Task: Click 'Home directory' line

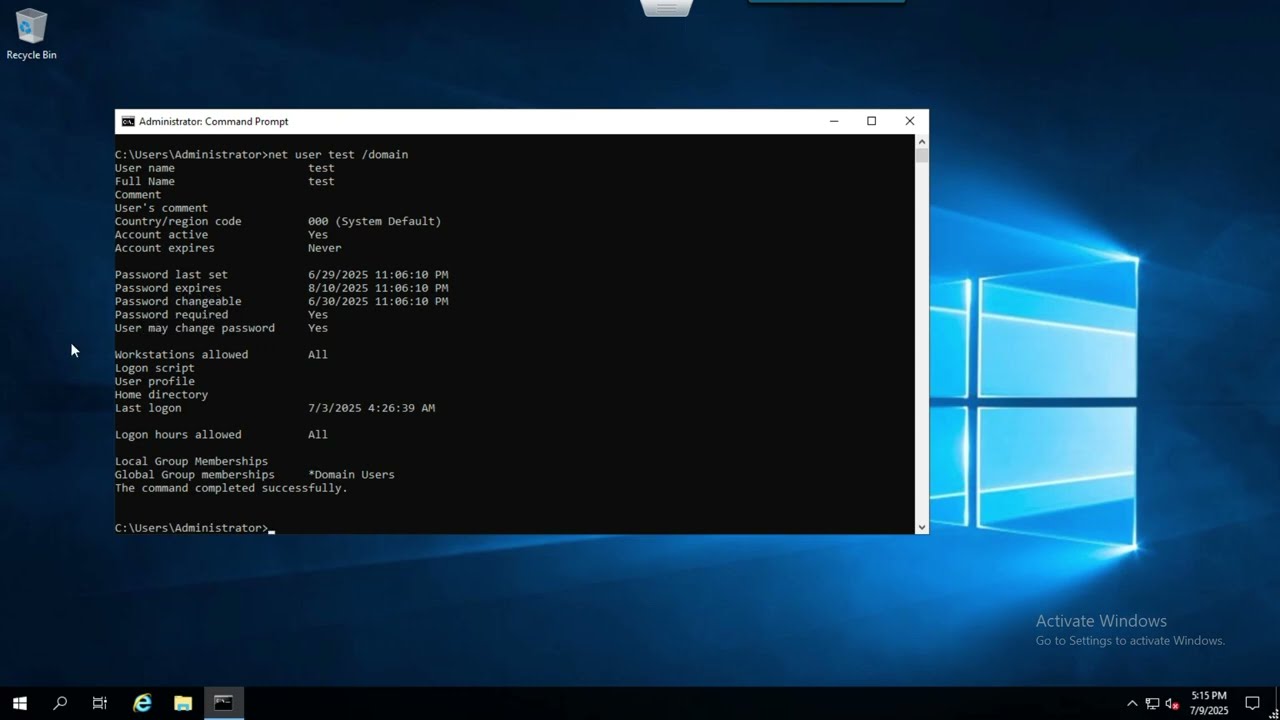Action: click(161, 395)
